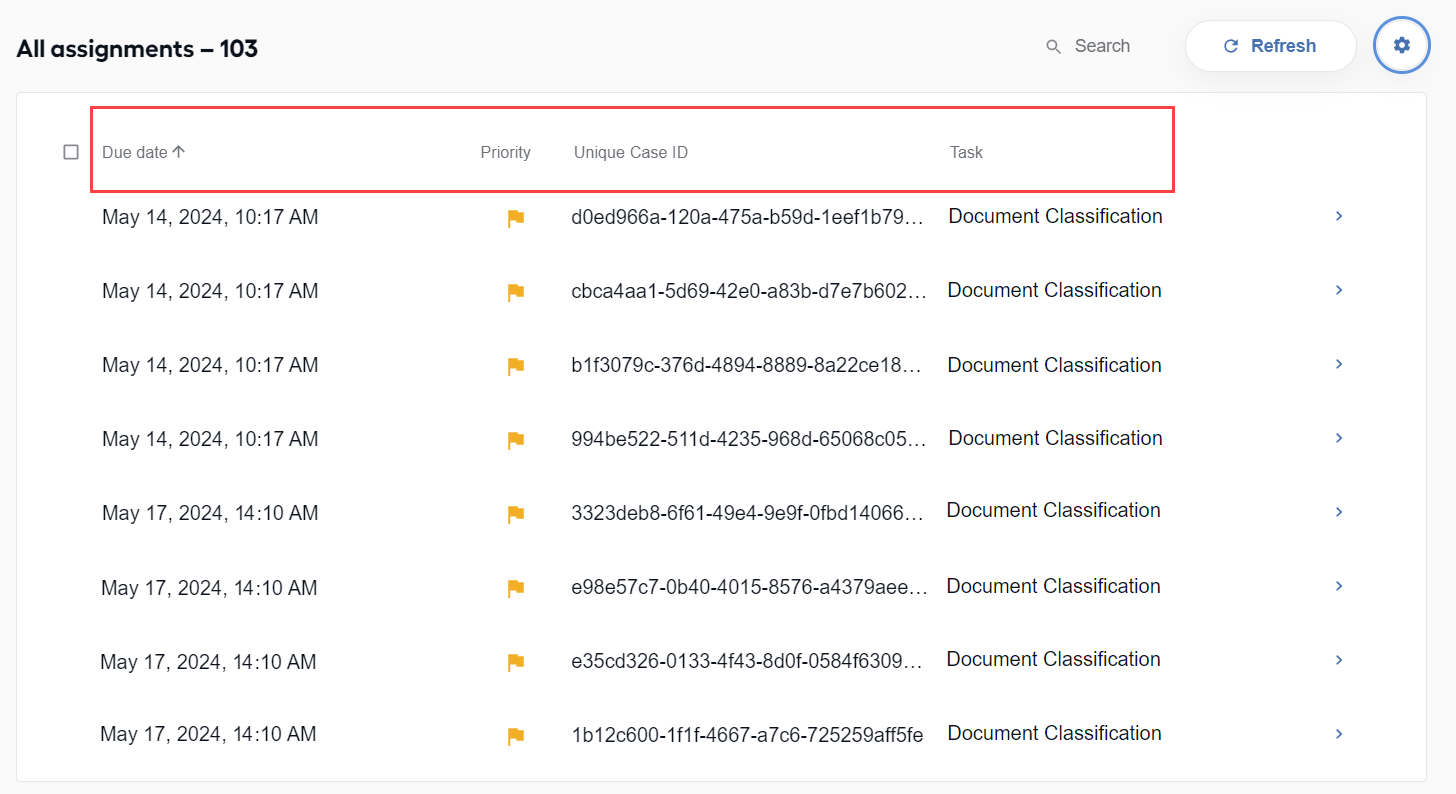Open row d0ed966a with its chevron

pos(1339,216)
